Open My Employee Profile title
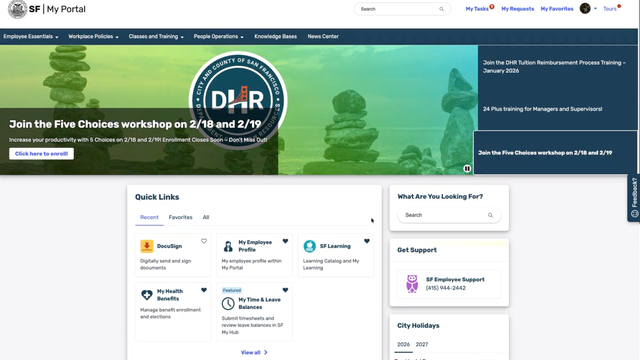 point(255,246)
